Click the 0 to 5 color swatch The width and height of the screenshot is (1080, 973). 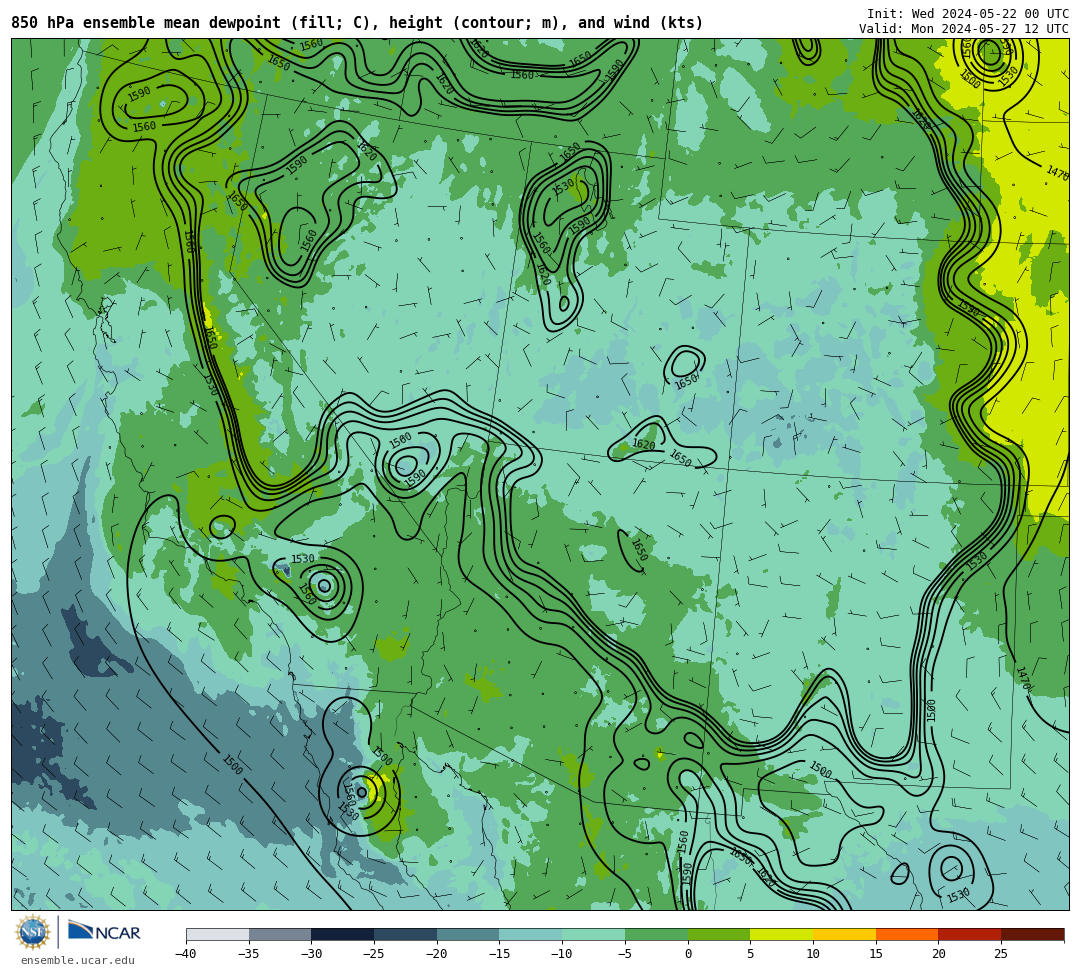point(719,934)
